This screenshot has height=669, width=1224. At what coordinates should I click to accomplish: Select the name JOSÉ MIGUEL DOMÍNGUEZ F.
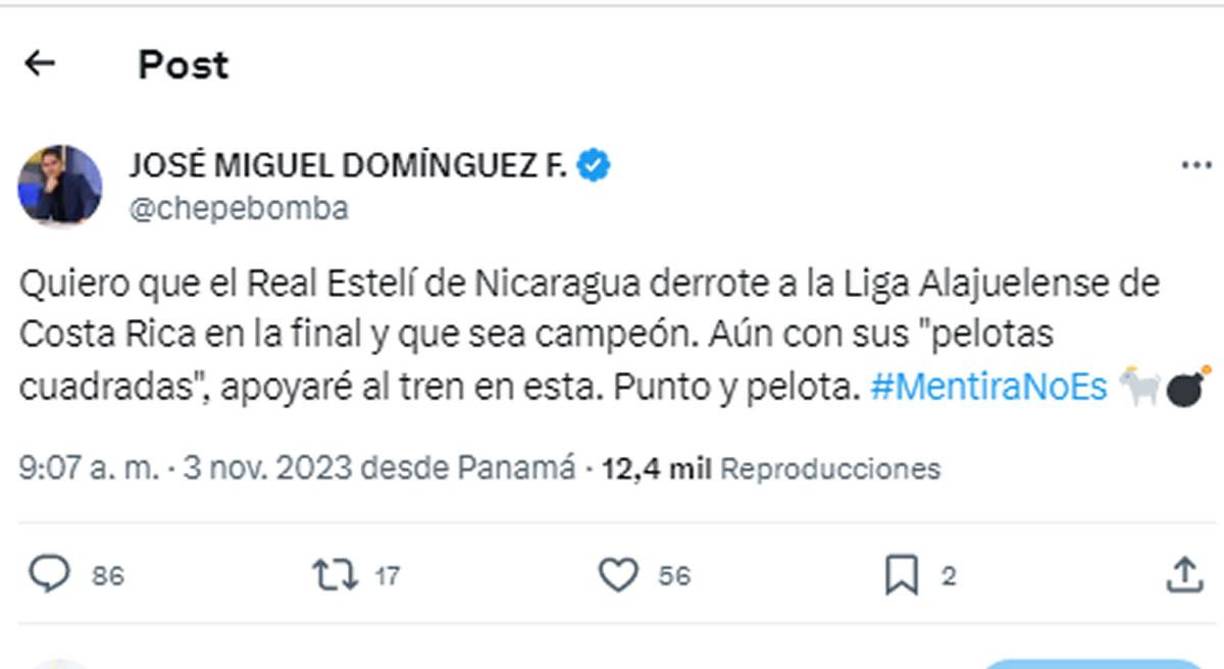pos(350,165)
